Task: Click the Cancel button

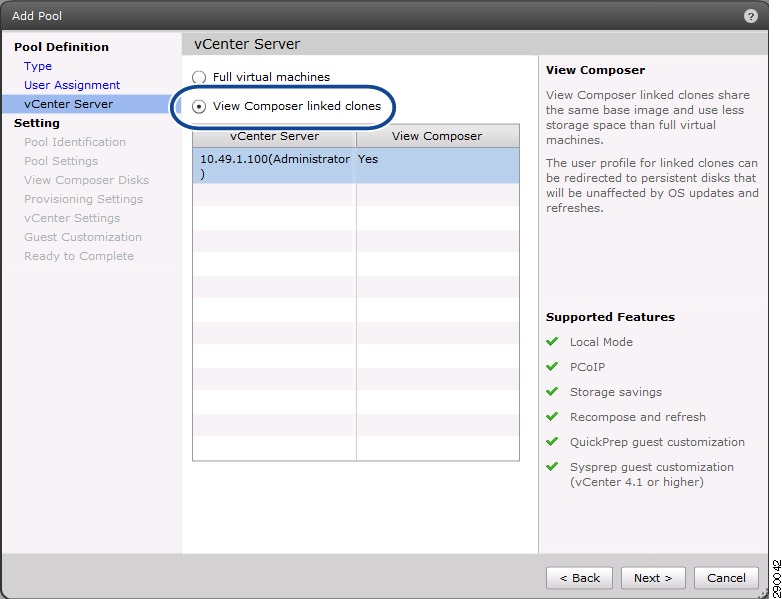Action: point(726,578)
